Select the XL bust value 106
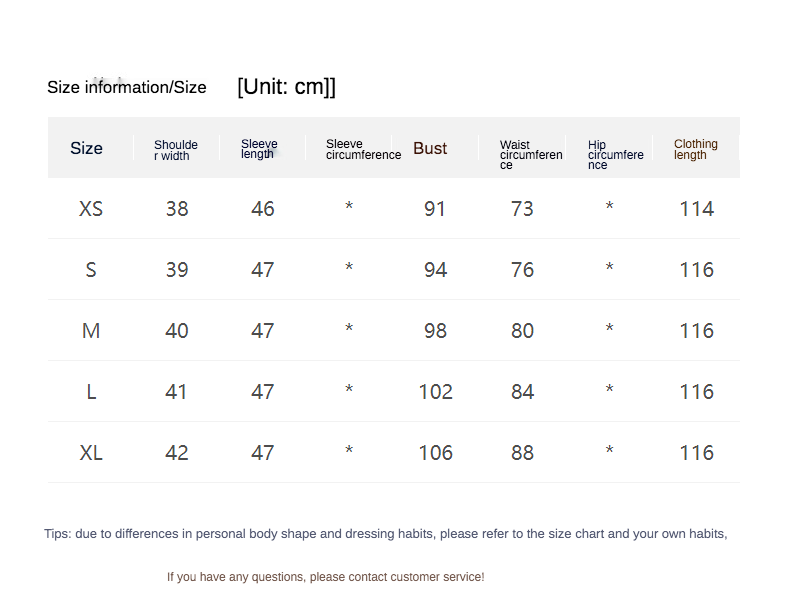This screenshot has width=789, height=602. pos(435,453)
